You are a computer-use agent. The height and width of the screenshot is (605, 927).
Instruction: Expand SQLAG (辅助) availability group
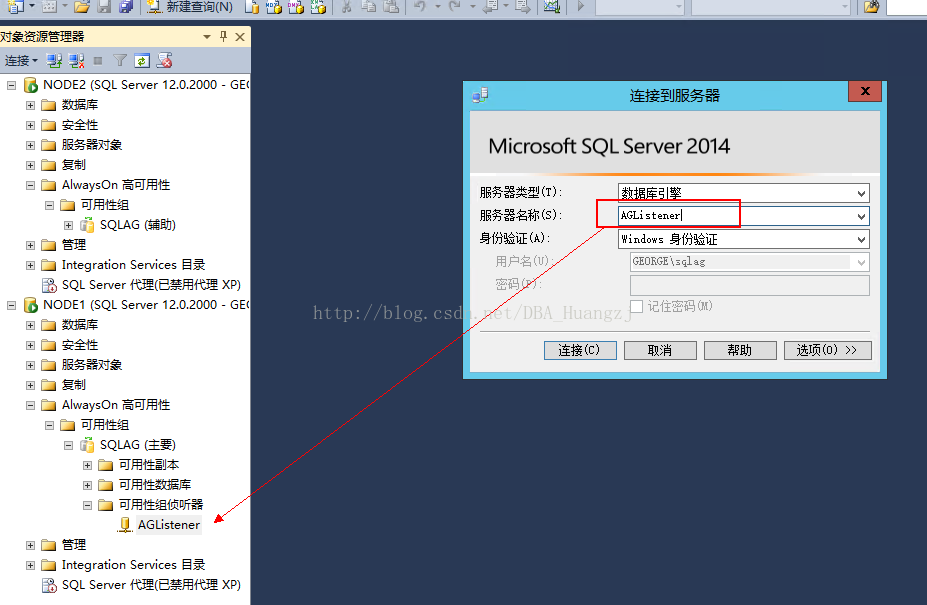[69, 225]
